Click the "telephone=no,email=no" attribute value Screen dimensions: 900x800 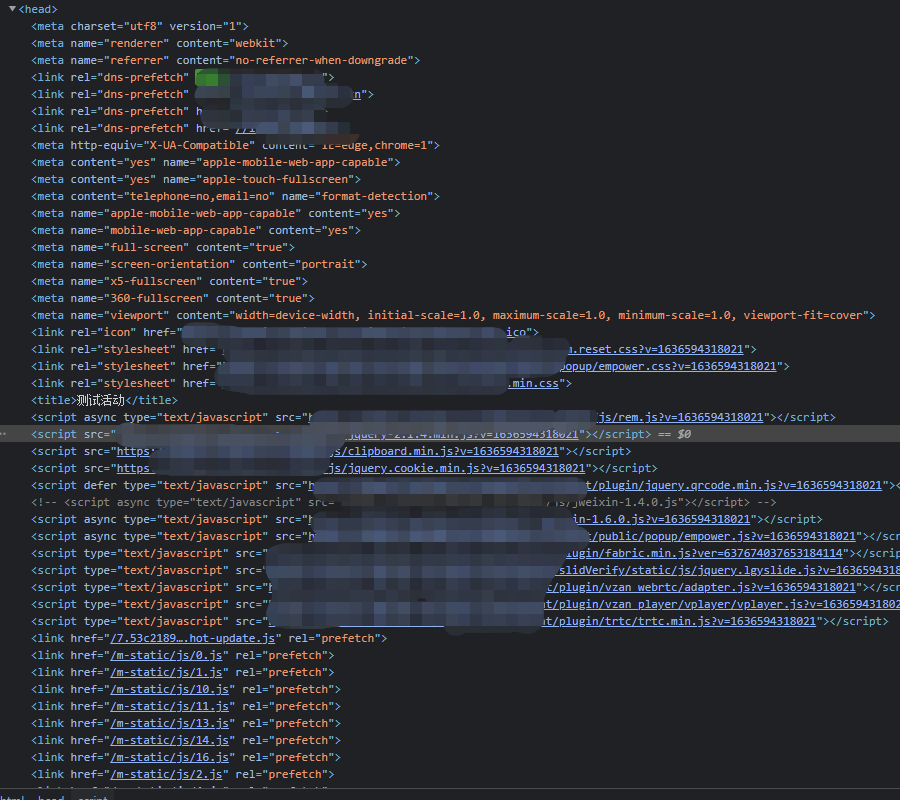[199, 196]
